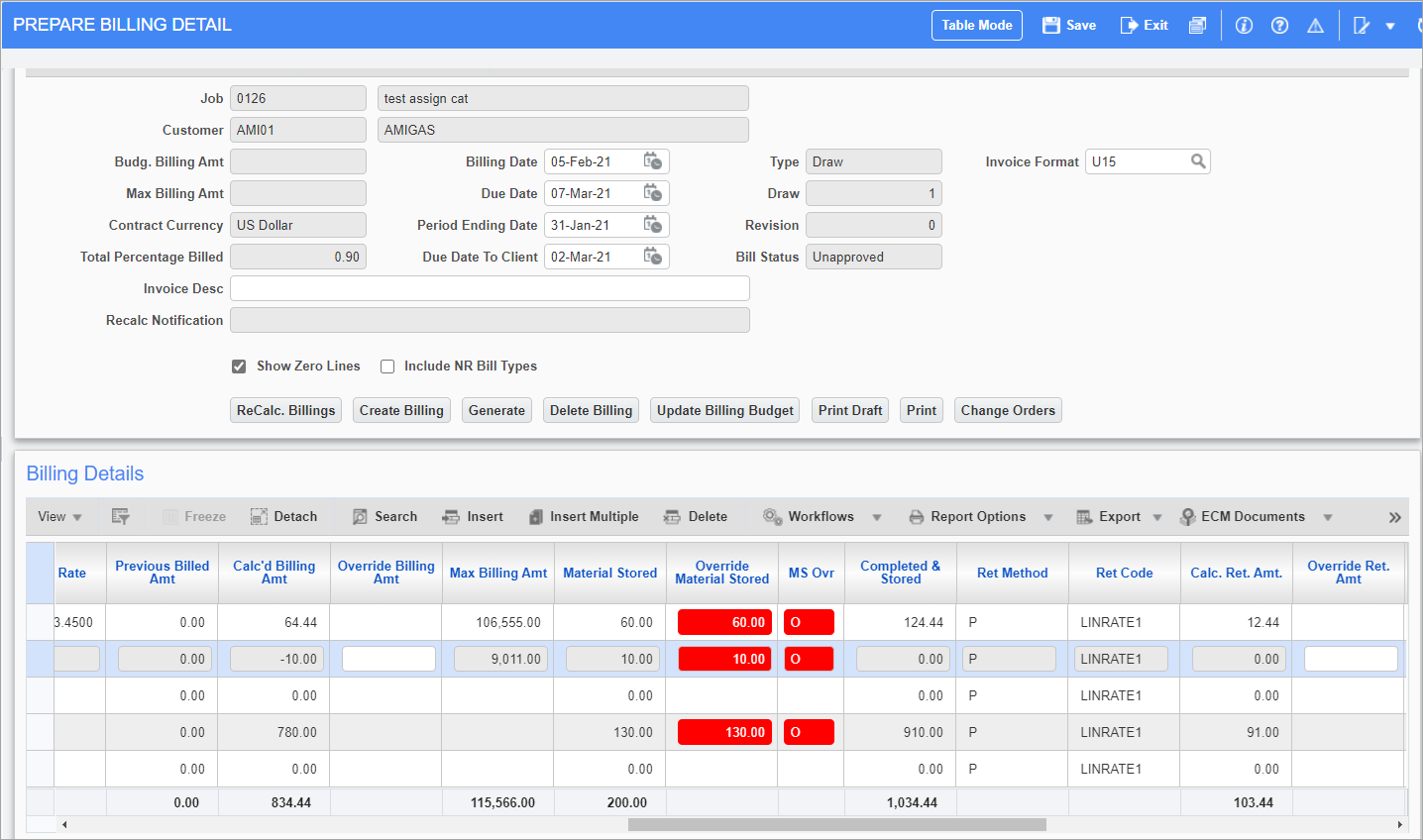Open the help question-mark icon
Screen dimensions: 1423x840
pos(1279,25)
